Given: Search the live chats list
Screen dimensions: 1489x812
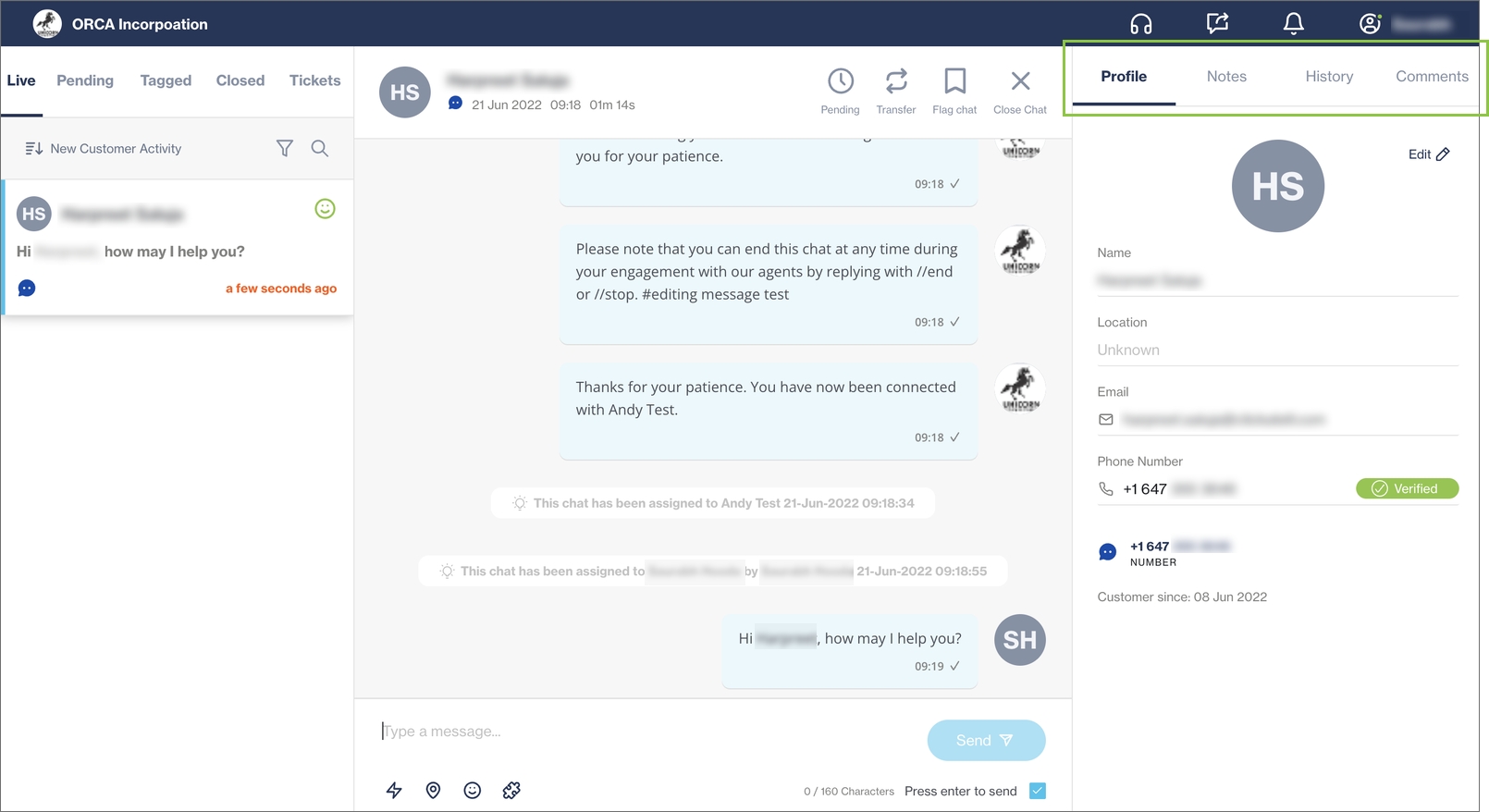Looking at the screenshot, I should (320, 148).
